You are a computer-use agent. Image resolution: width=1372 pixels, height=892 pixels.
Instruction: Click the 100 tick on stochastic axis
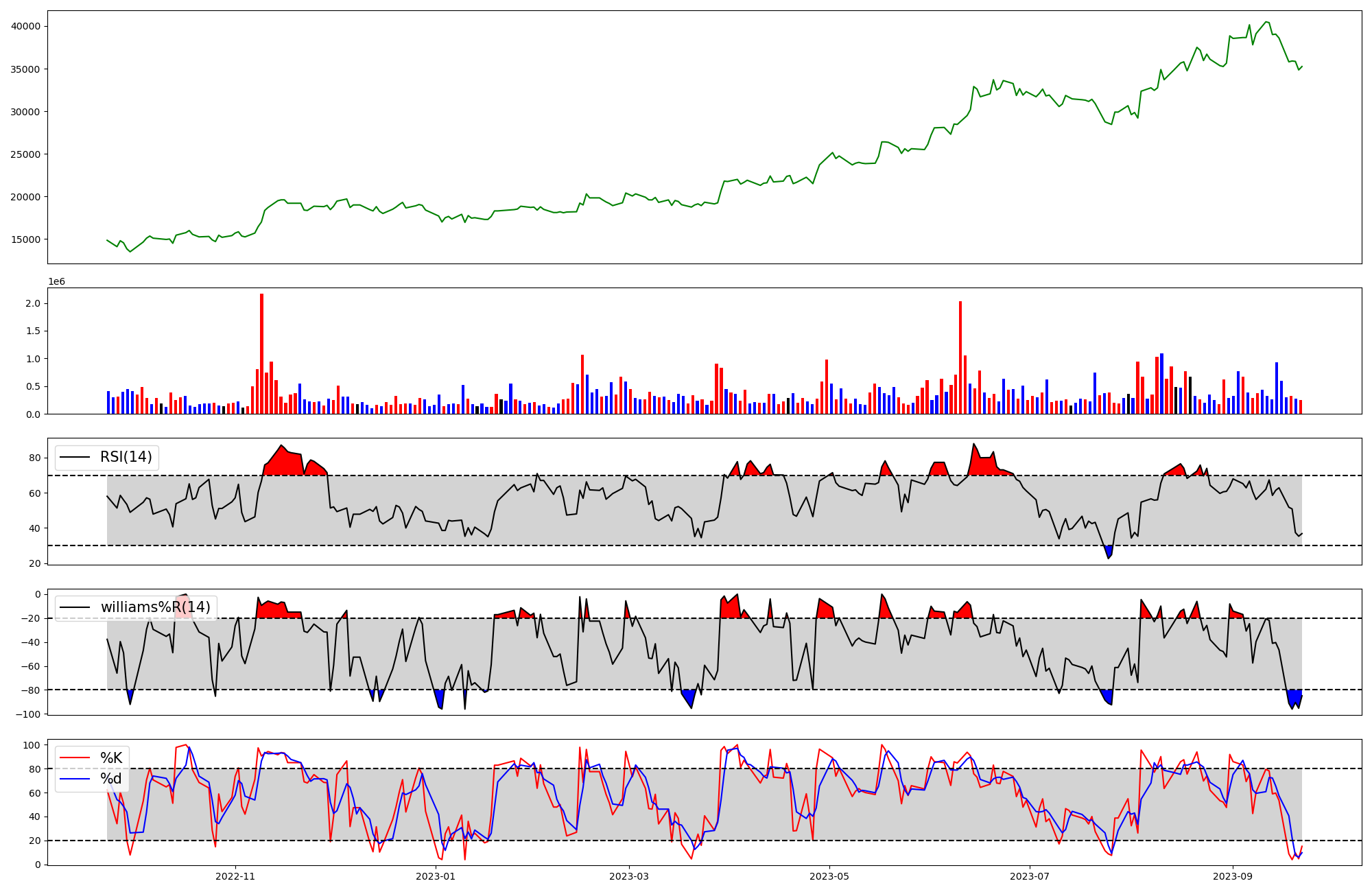pos(32,745)
